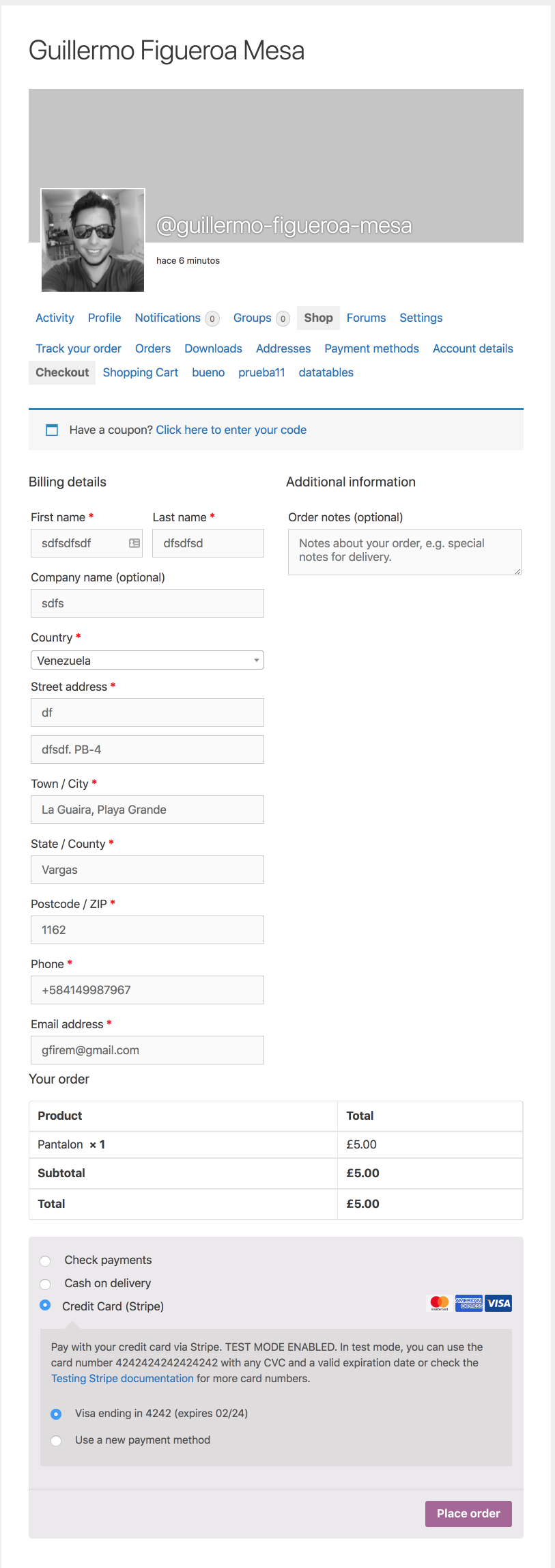Open the Shop tab

click(318, 318)
